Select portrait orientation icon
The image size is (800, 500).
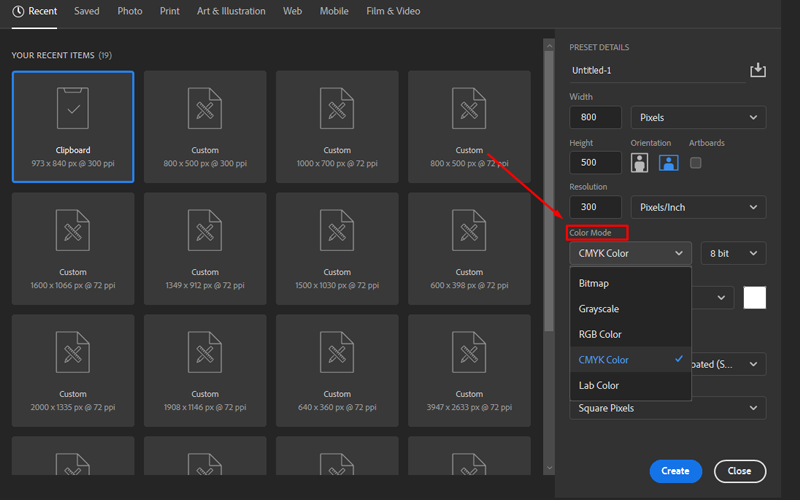pyautogui.click(x=639, y=163)
